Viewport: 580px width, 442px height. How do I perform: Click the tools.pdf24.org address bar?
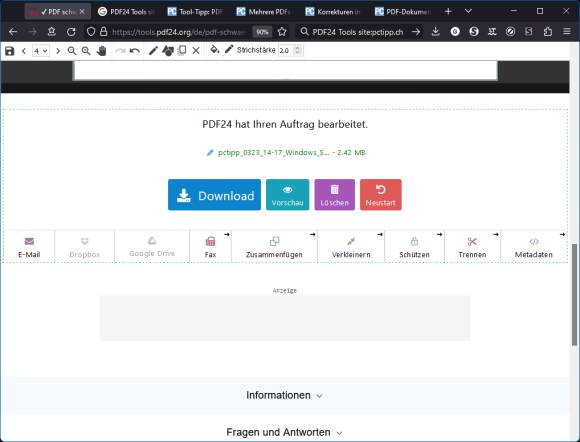click(179, 32)
